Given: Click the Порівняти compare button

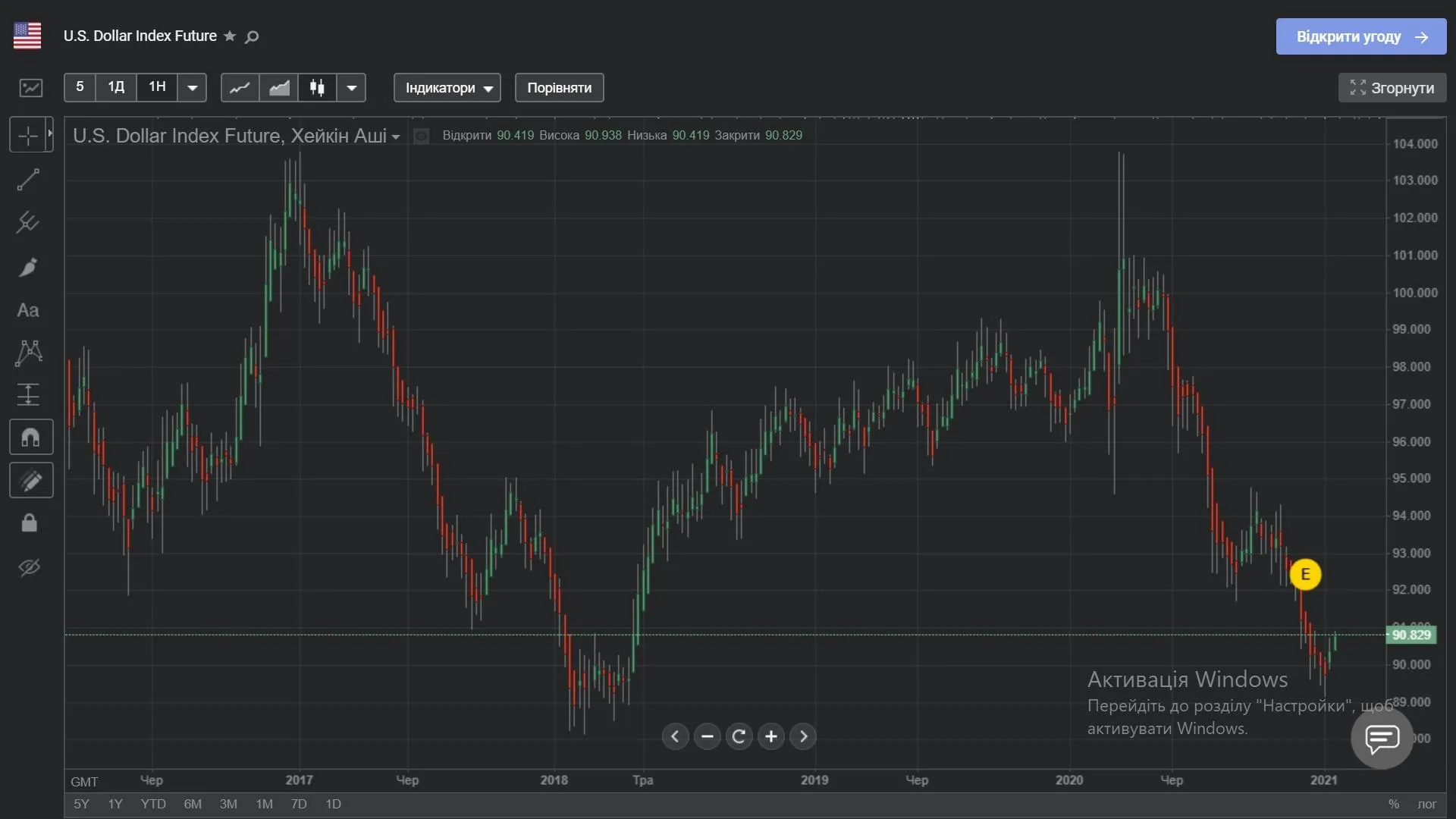Looking at the screenshot, I should click(x=560, y=88).
